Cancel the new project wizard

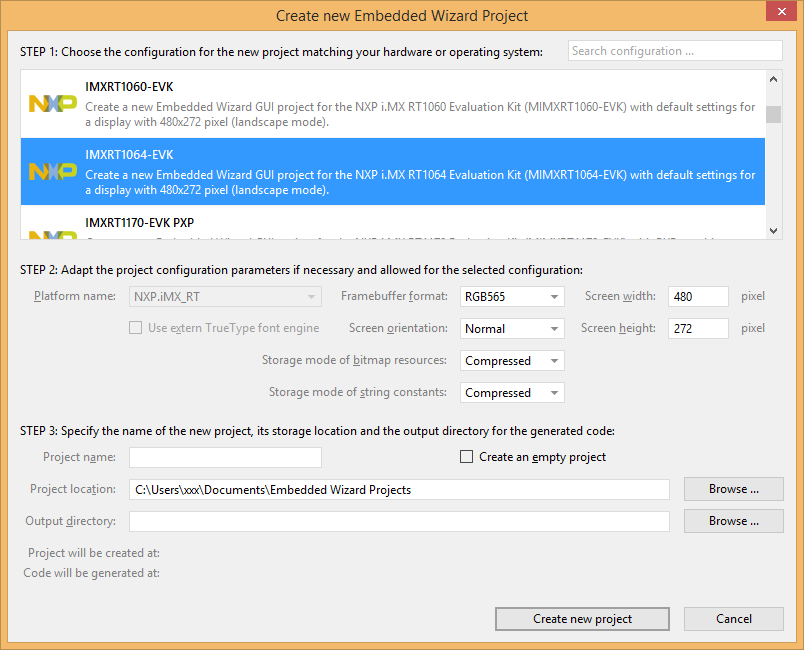733,619
